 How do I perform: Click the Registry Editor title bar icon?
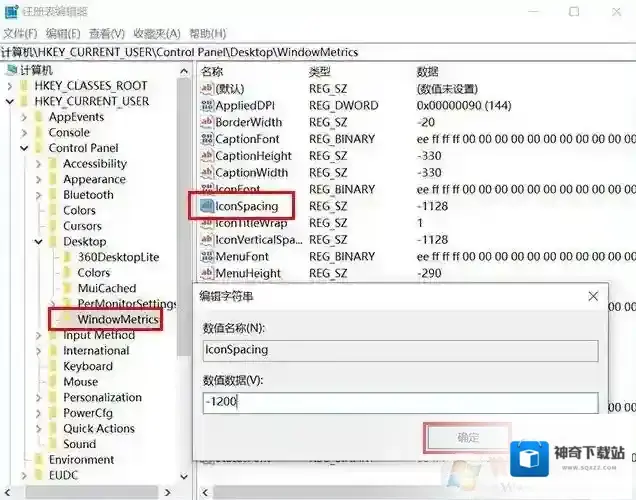(x=11, y=12)
